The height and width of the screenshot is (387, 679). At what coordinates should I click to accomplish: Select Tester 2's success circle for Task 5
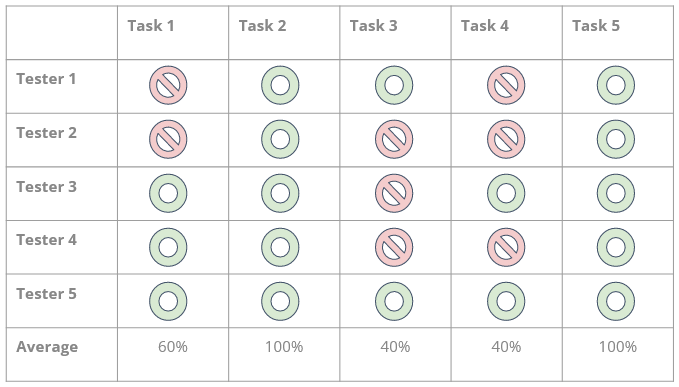coord(616,139)
